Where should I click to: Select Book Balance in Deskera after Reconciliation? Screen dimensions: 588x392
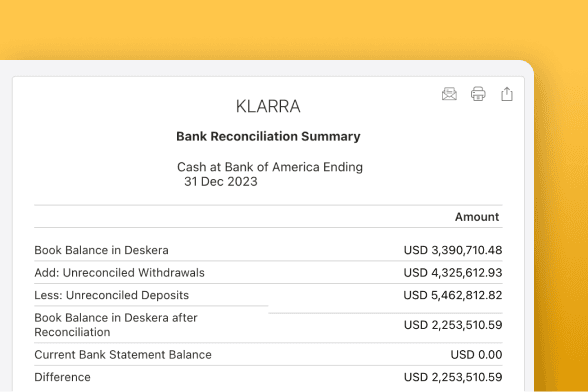pyautogui.click(x=116, y=325)
